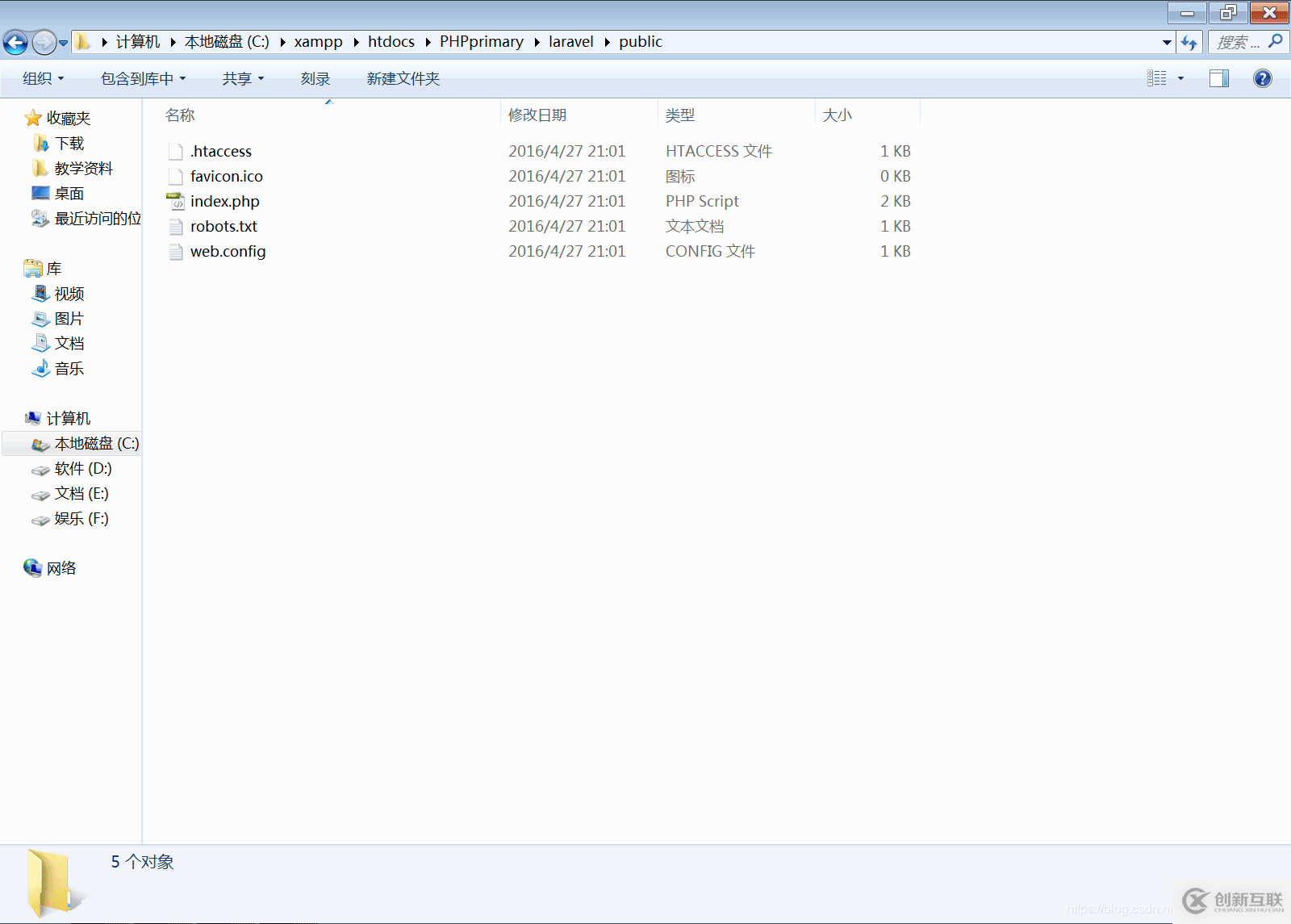Select file name robots.txt
Screen dimensions: 1291x924
click(224, 226)
